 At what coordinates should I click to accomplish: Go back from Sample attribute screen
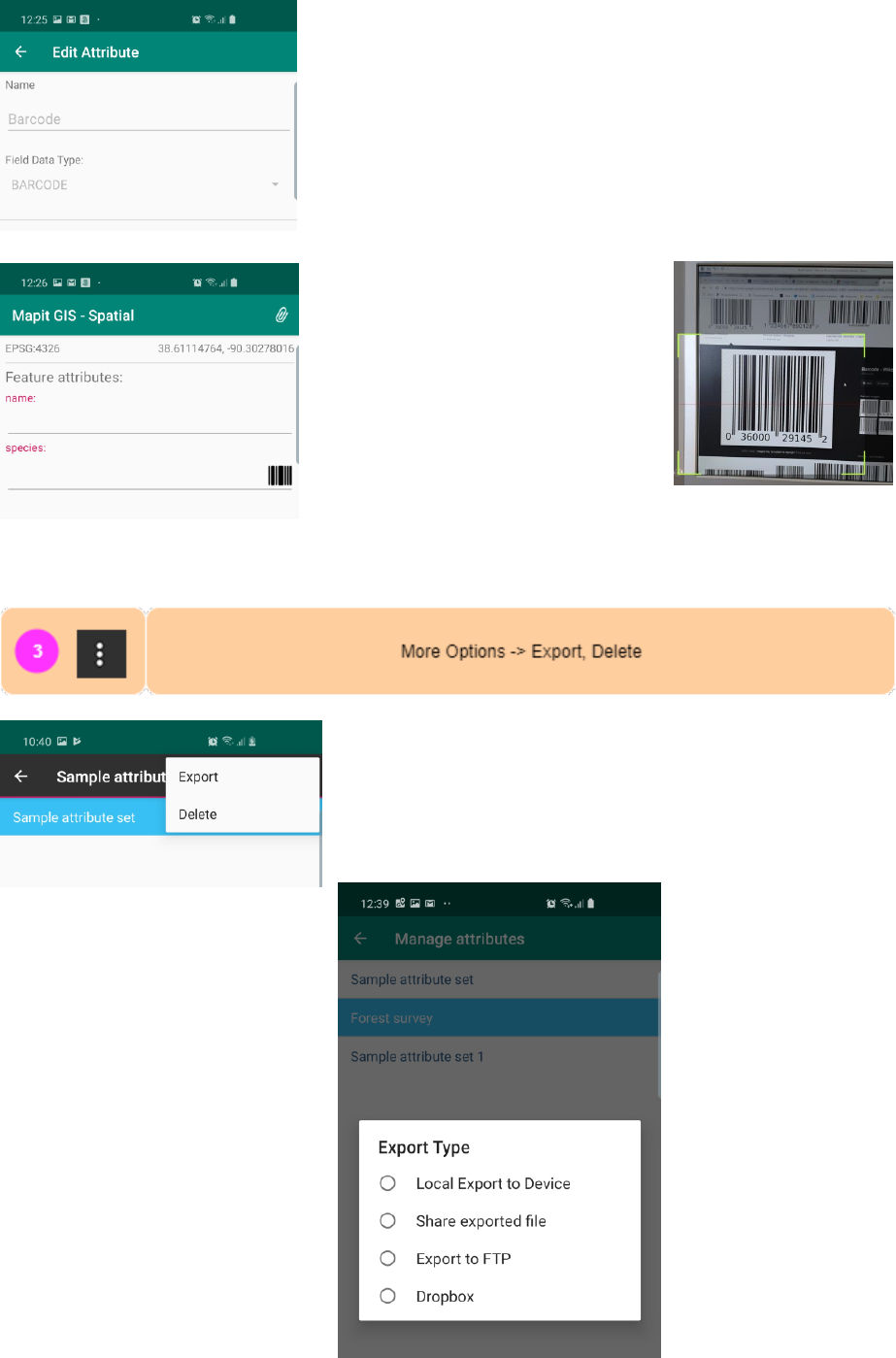coord(21,777)
